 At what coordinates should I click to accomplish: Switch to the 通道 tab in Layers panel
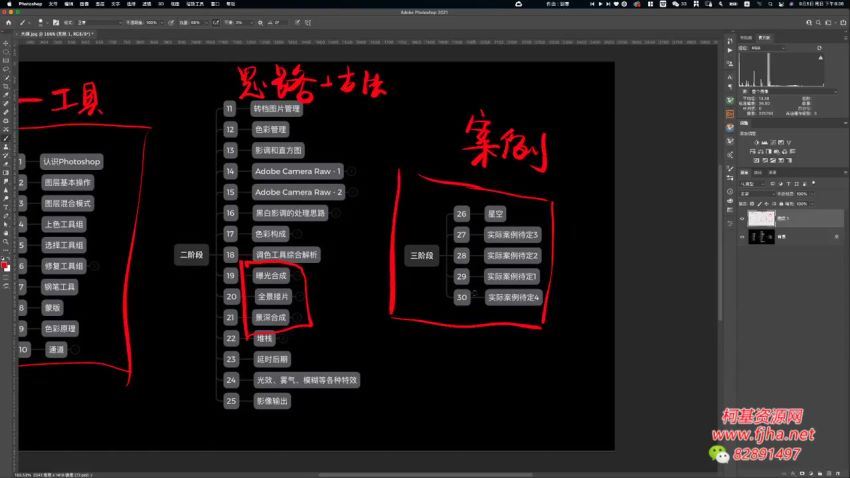click(x=758, y=172)
